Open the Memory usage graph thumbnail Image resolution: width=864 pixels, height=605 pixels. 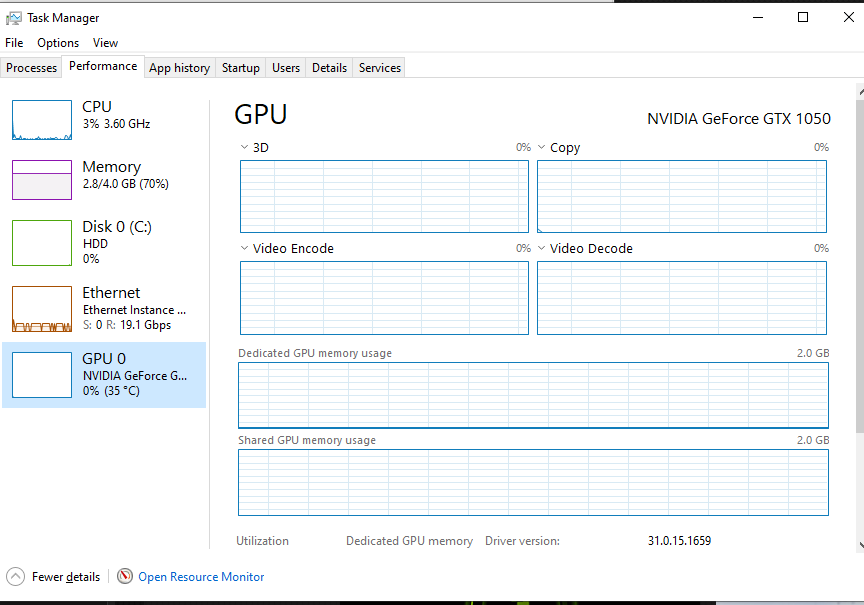[x=42, y=180]
